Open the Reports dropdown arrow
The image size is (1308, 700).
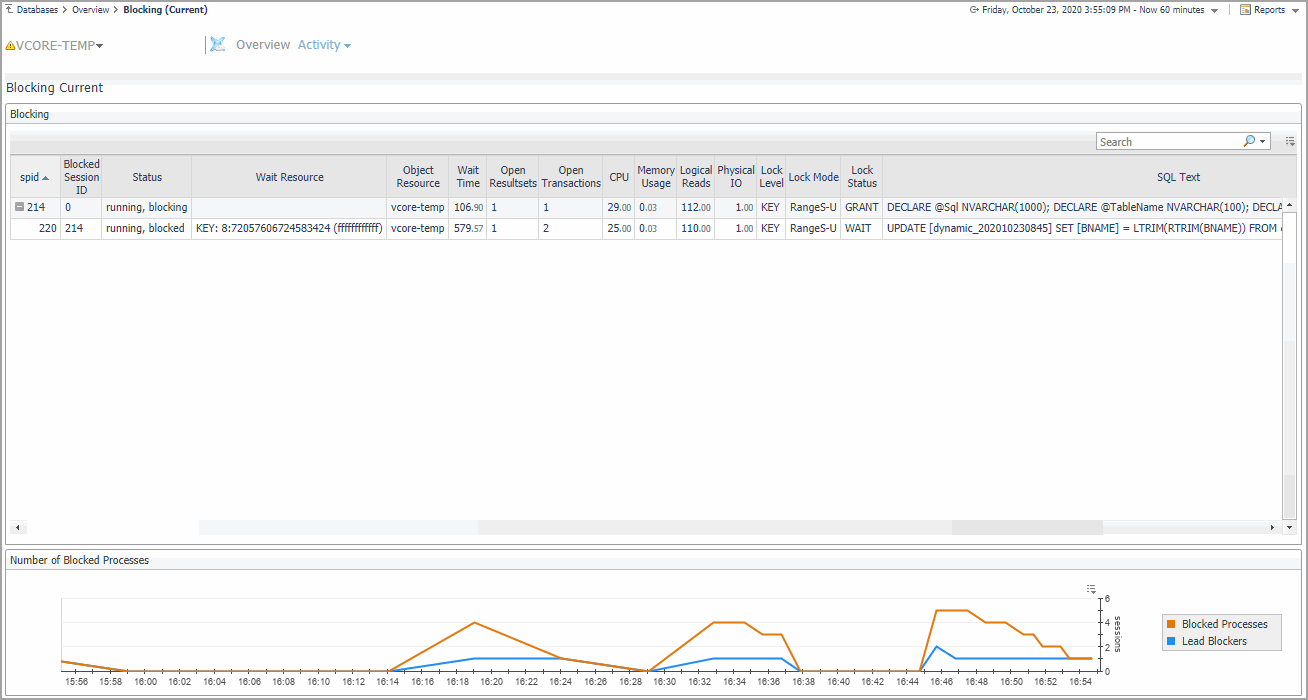coord(1295,11)
